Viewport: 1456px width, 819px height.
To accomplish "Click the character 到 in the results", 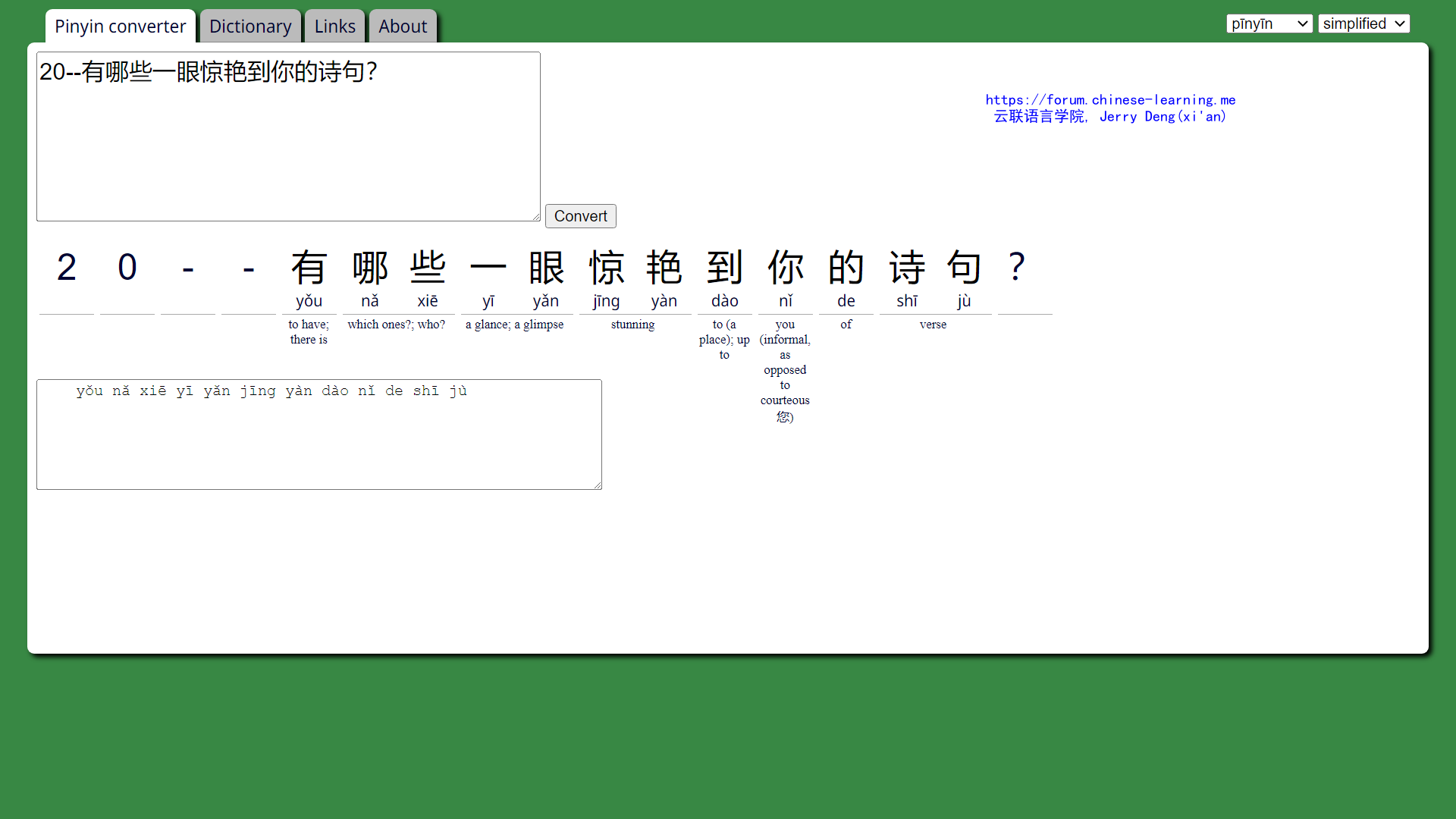I will click(x=725, y=267).
